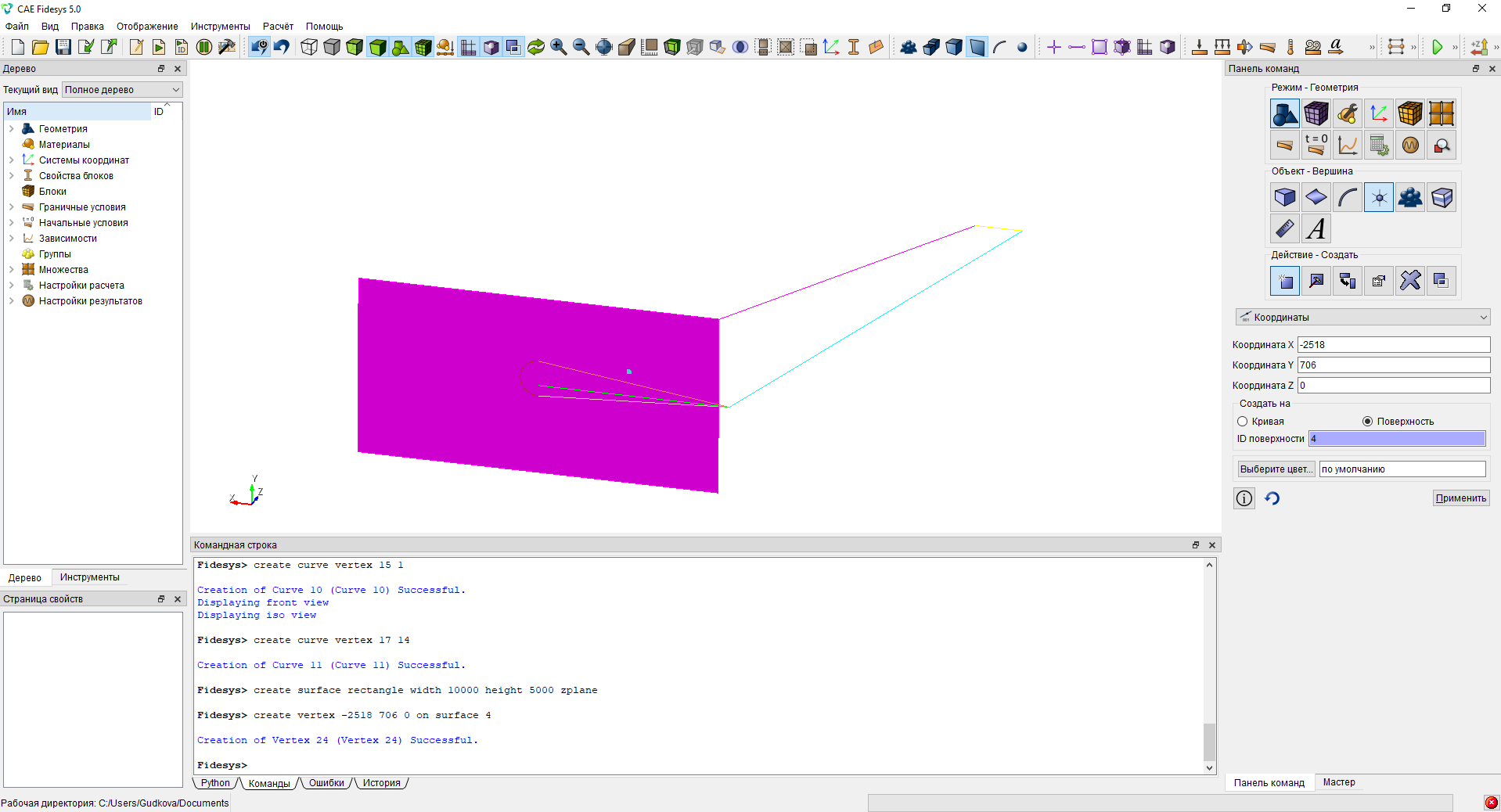The height and width of the screenshot is (812, 1501).
Task: Select Mesh mode purple cube icon
Action: (1316, 113)
